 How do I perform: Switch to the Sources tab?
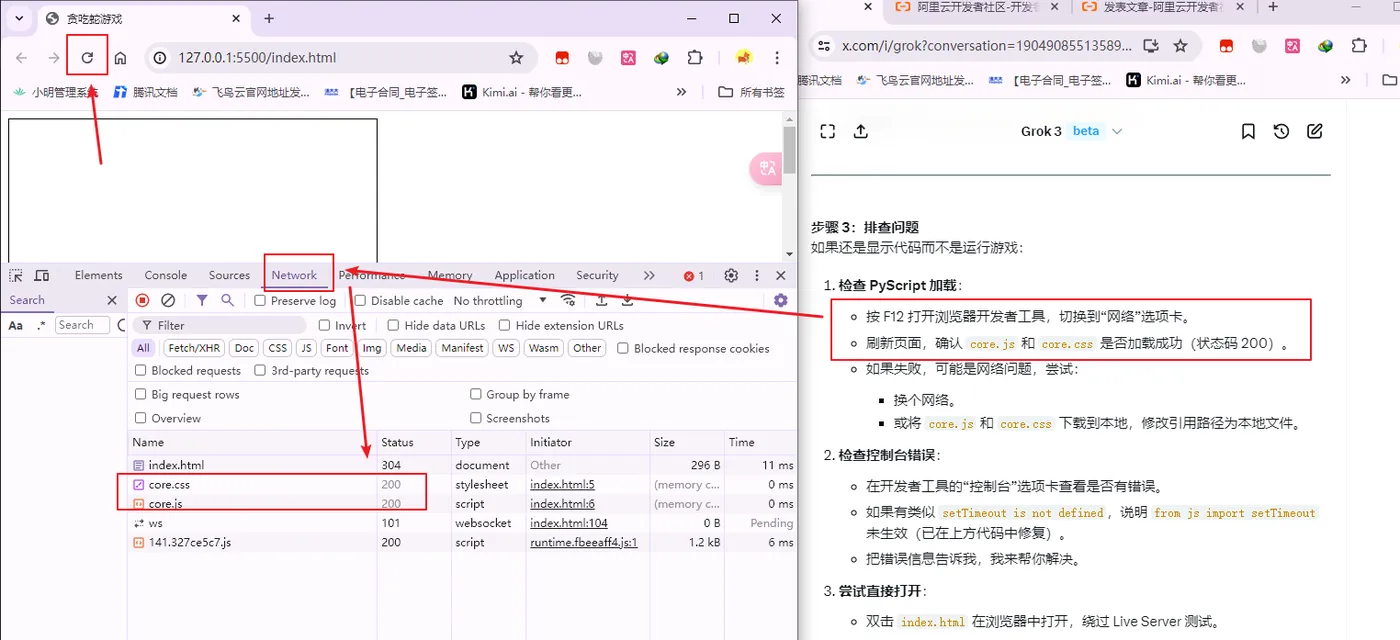[229, 275]
